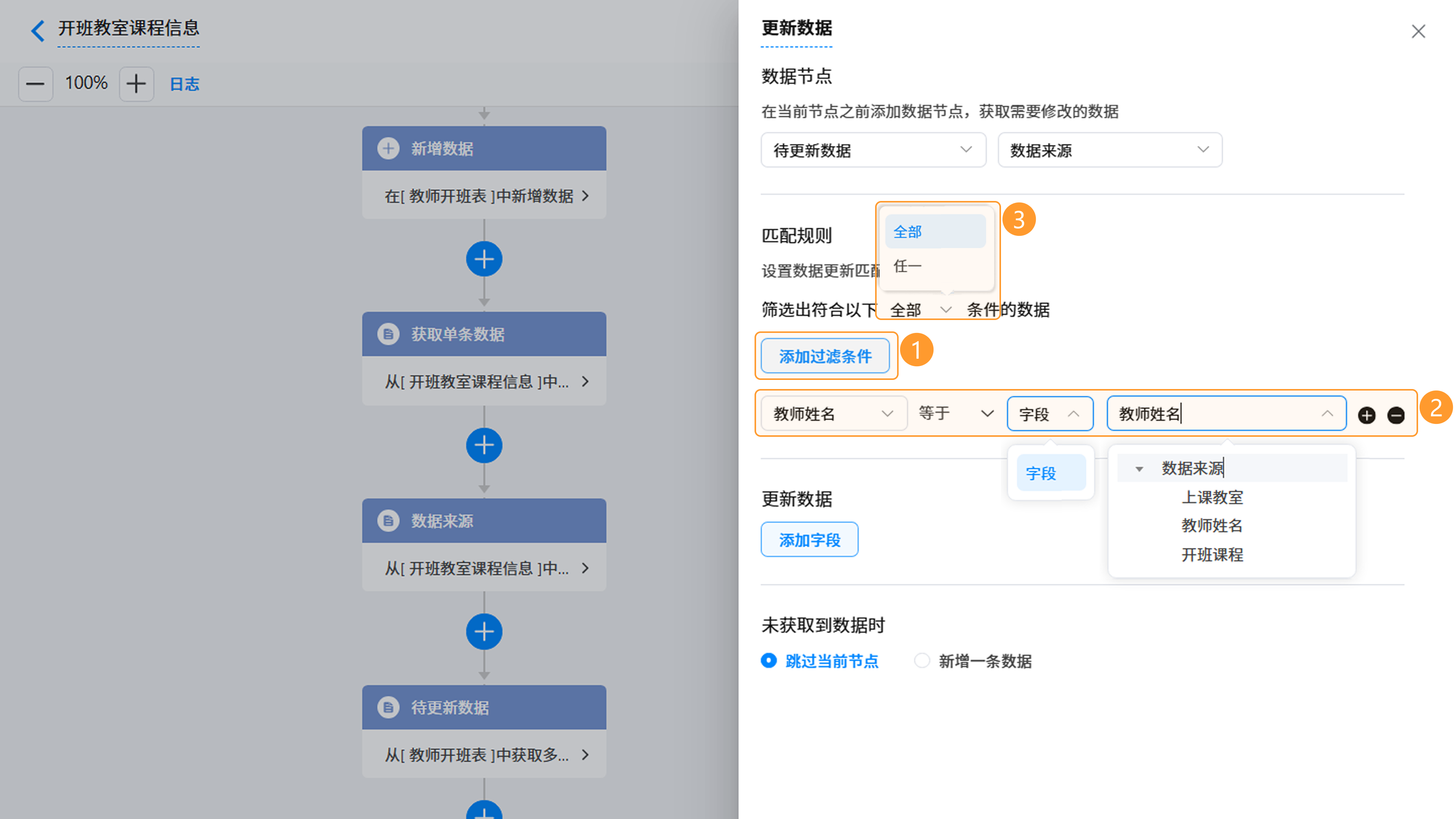Open the 教师姓名 filter field dropdown
The image size is (1456, 819).
click(834, 414)
